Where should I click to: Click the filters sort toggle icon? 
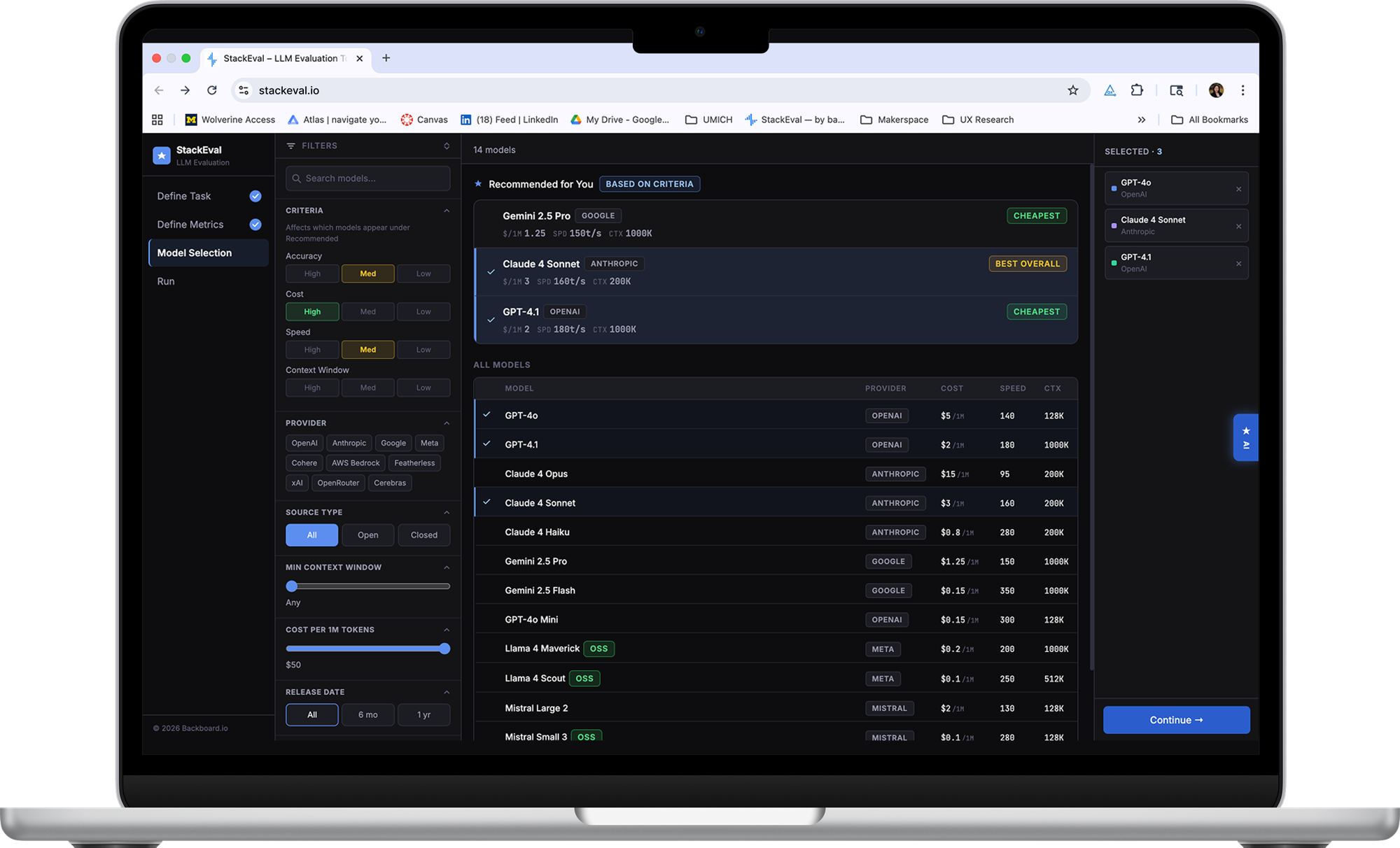point(447,146)
